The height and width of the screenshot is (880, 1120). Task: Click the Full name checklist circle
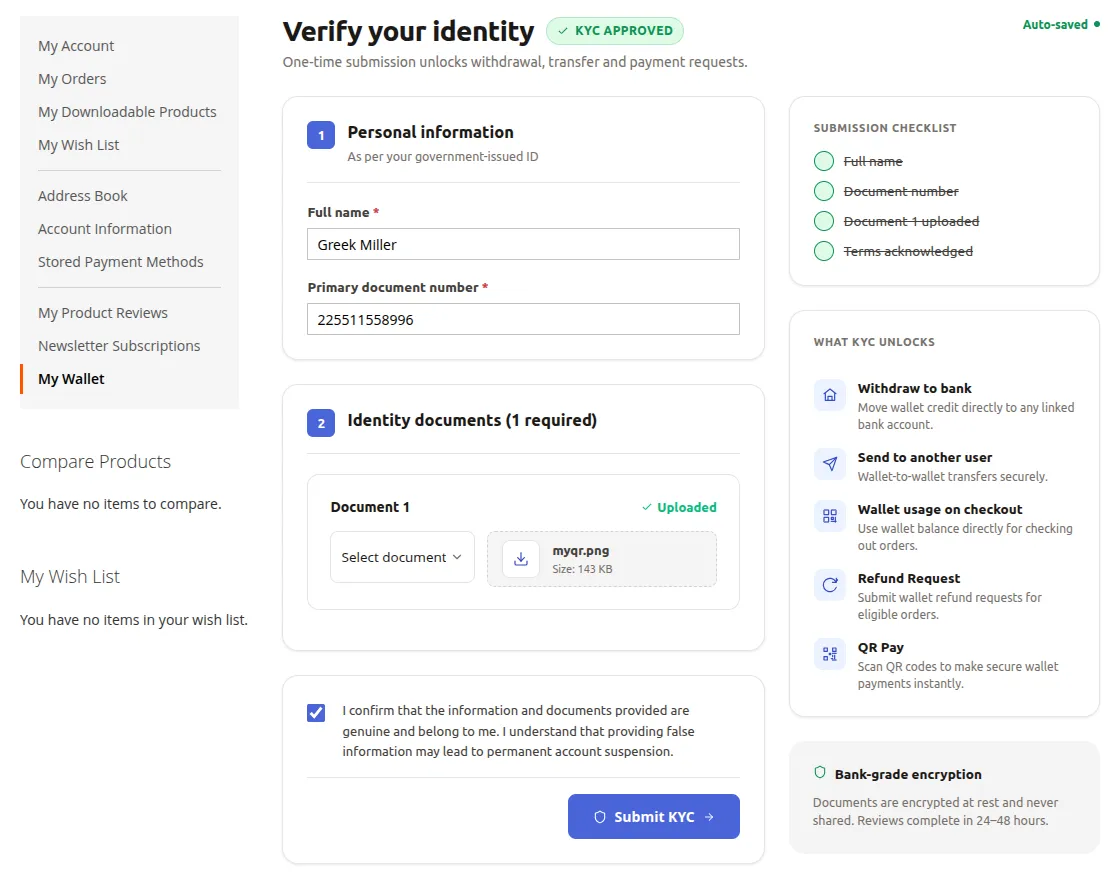click(824, 161)
